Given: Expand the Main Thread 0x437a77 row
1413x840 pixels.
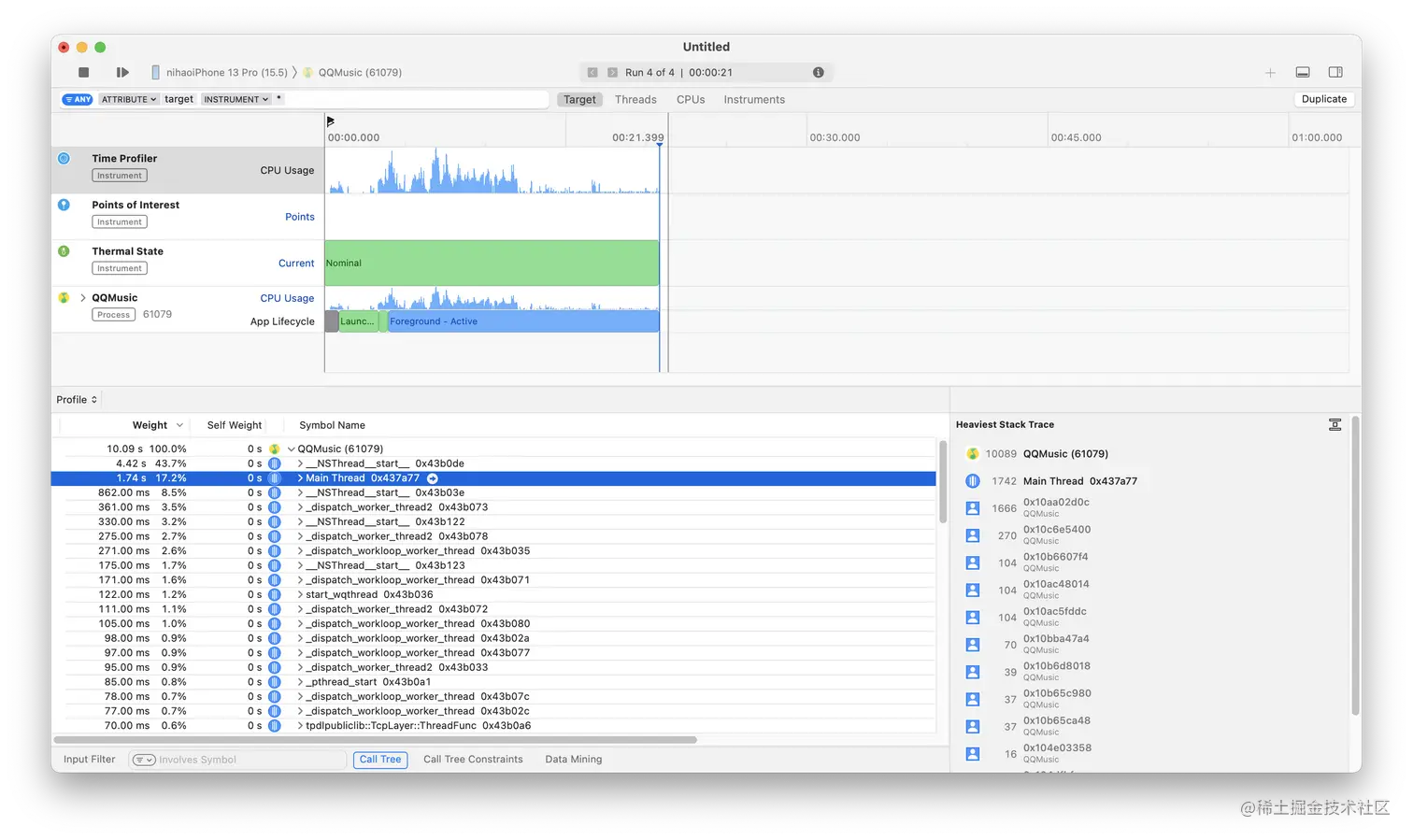Looking at the screenshot, I should 300,478.
